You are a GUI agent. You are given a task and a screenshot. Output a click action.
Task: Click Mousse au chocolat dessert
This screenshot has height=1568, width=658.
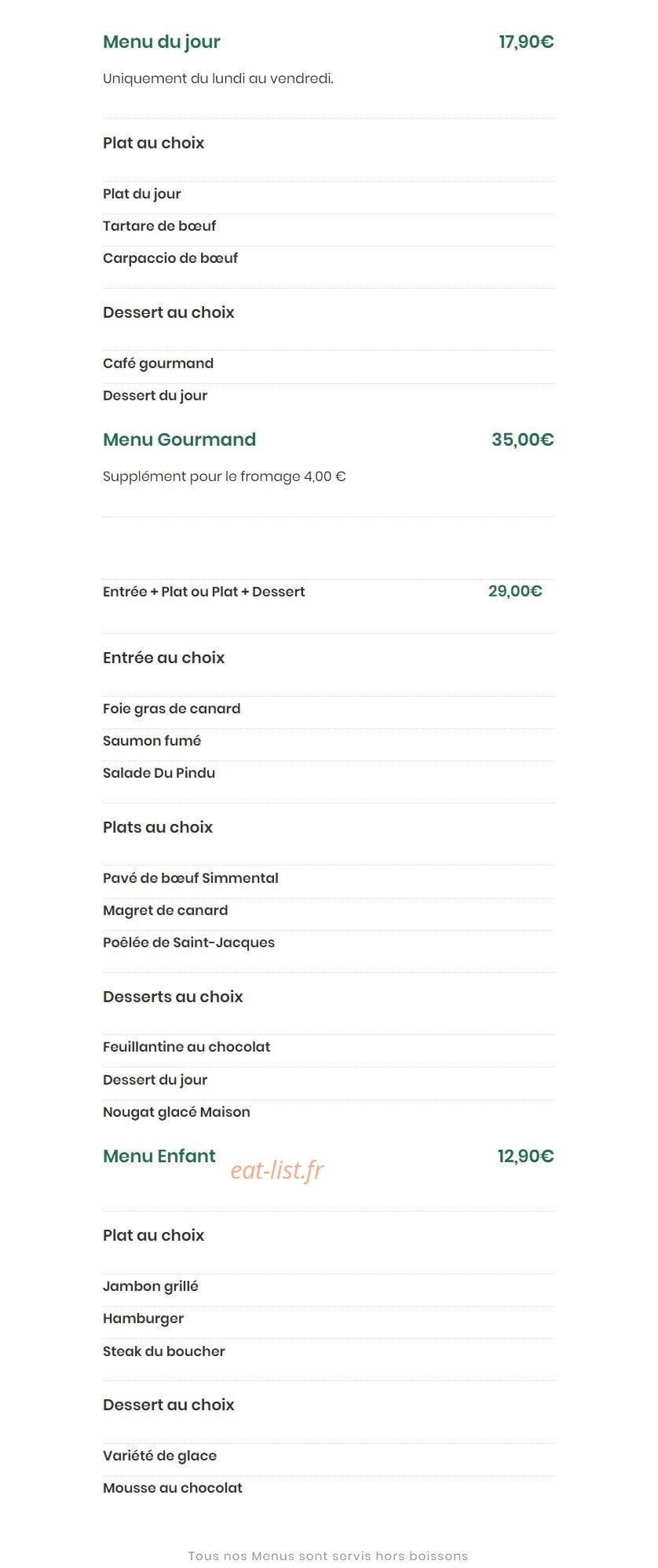(173, 1488)
